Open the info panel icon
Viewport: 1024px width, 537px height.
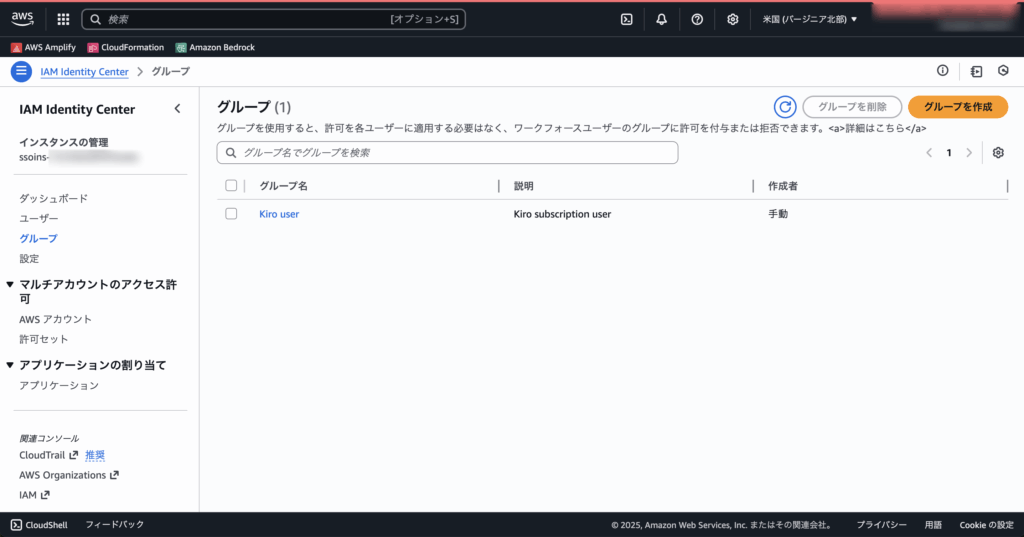tap(942, 71)
